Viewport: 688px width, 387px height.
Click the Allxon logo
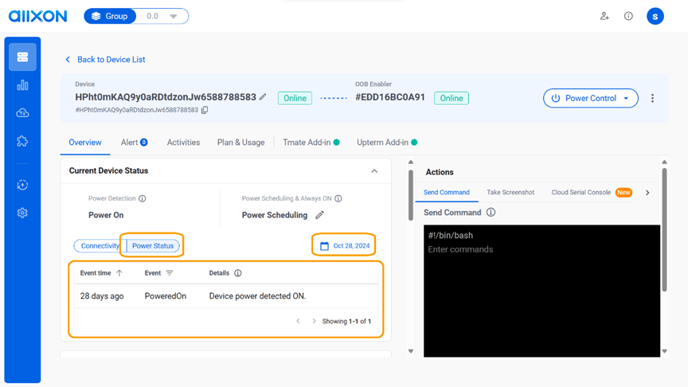(x=38, y=16)
